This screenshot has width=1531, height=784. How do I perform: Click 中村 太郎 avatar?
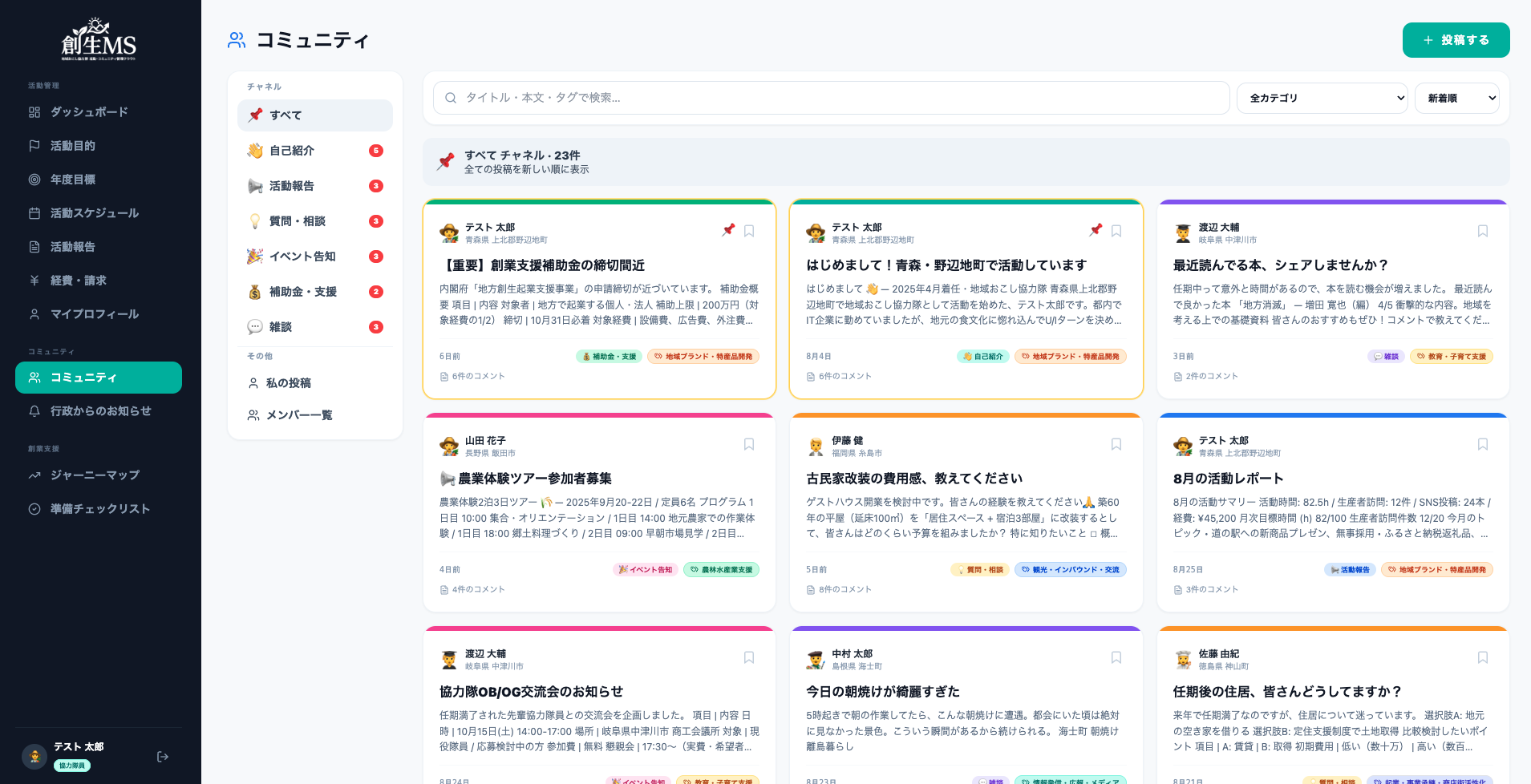[816, 660]
